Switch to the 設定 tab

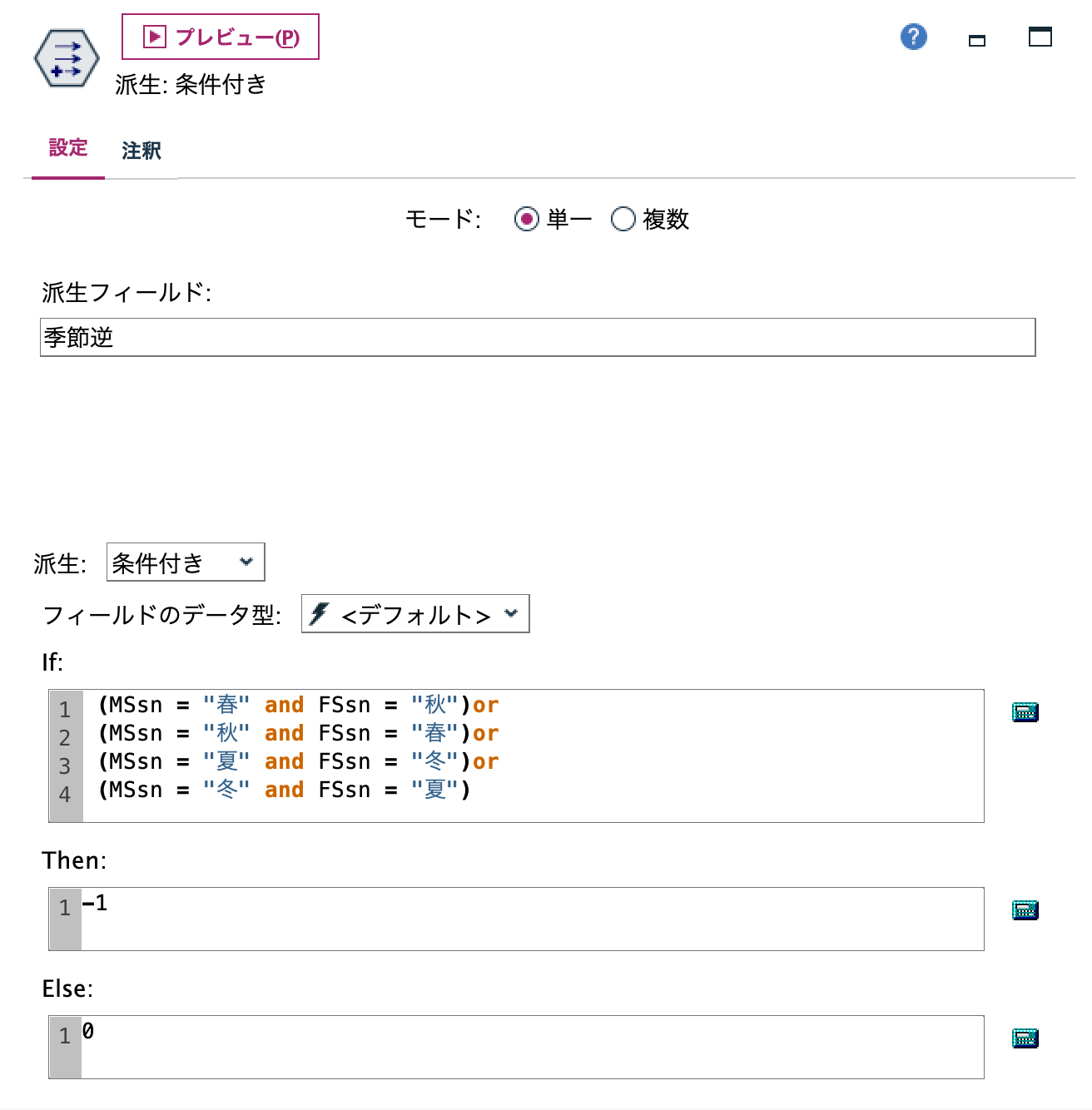tap(67, 147)
